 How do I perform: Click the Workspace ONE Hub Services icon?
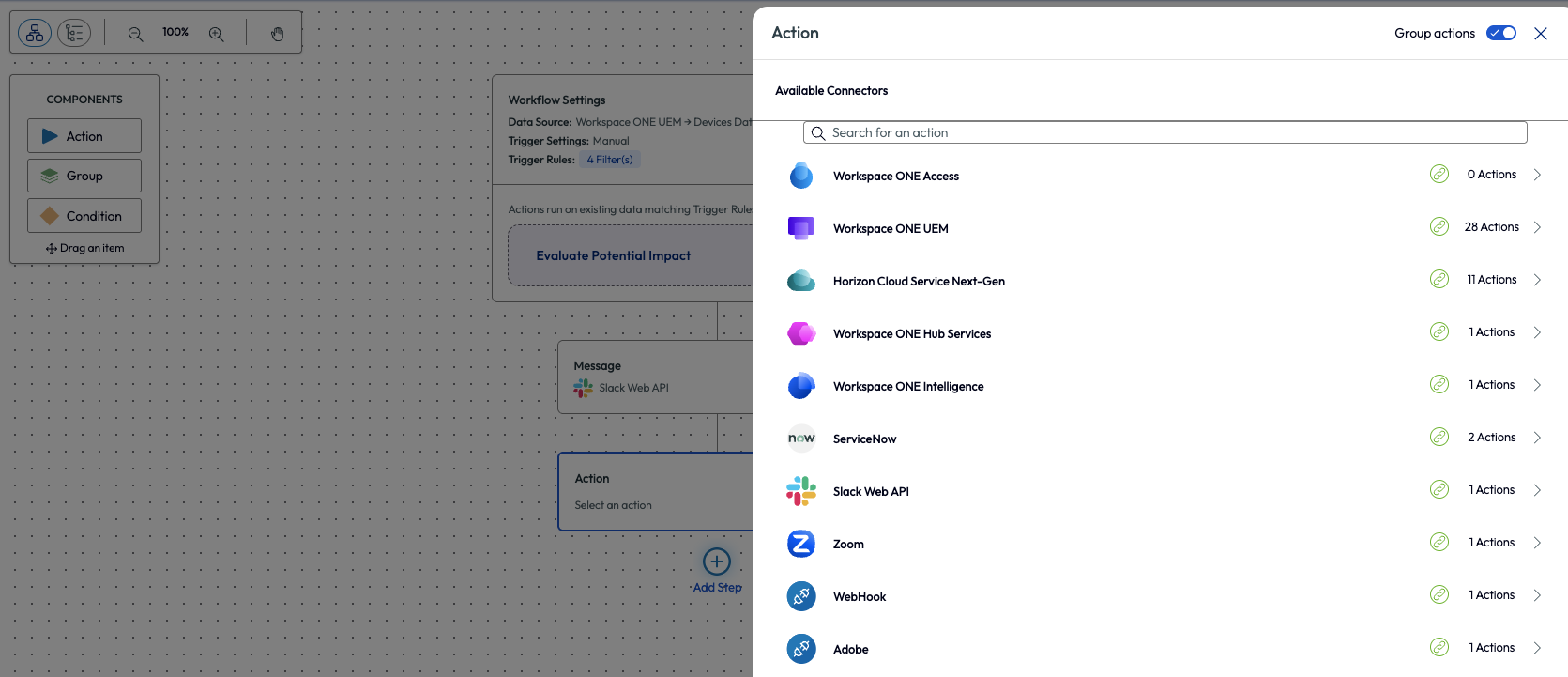[801, 333]
